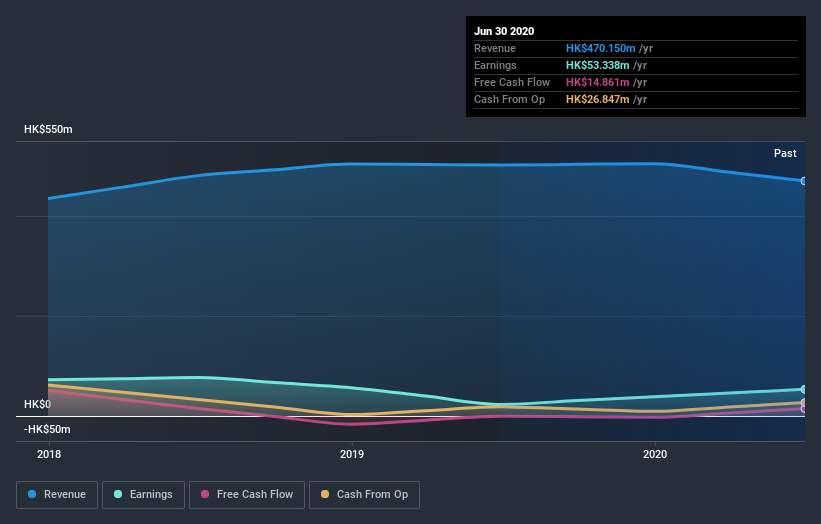Click the Revenue endpoint marker on the blue line

click(x=803, y=181)
